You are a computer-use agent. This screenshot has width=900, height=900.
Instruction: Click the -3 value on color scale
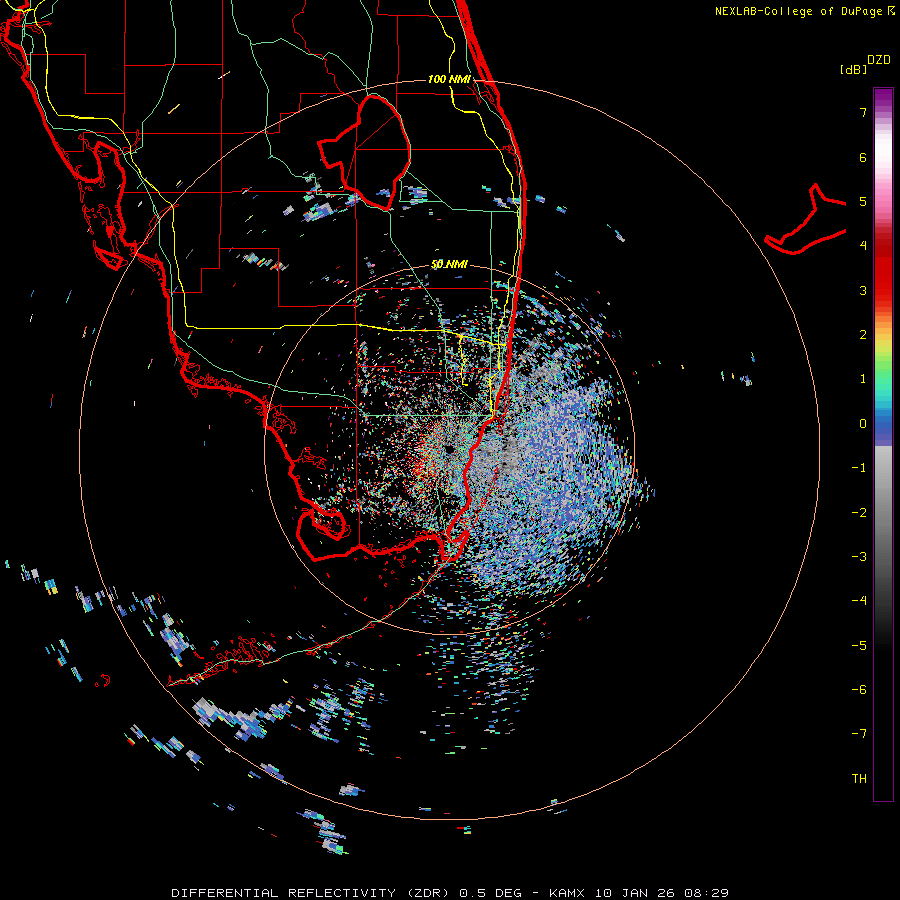[x=859, y=557]
